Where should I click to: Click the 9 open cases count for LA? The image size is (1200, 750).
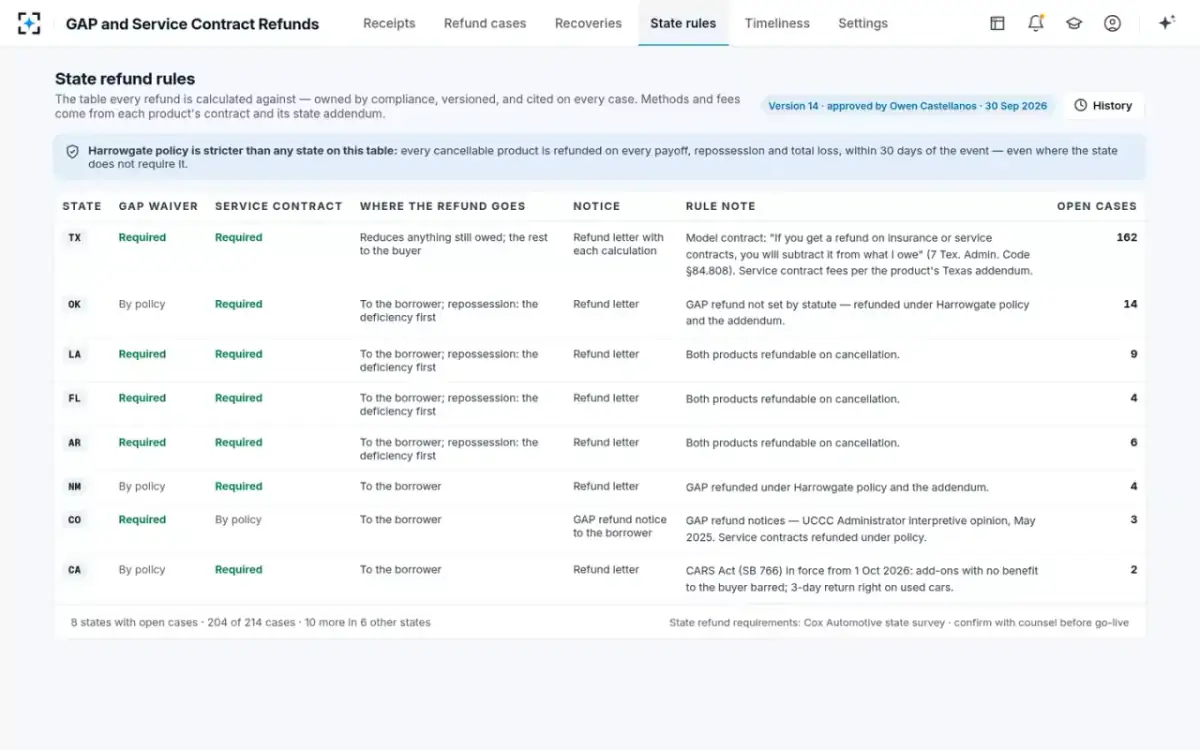coord(1134,354)
